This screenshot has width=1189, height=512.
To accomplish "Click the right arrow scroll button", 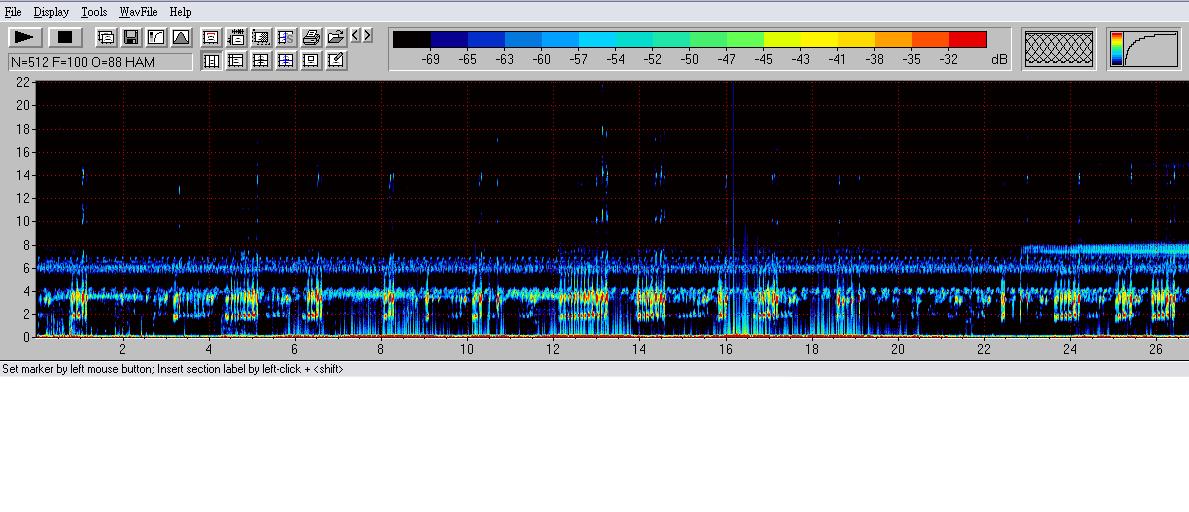I will [367, 36].
